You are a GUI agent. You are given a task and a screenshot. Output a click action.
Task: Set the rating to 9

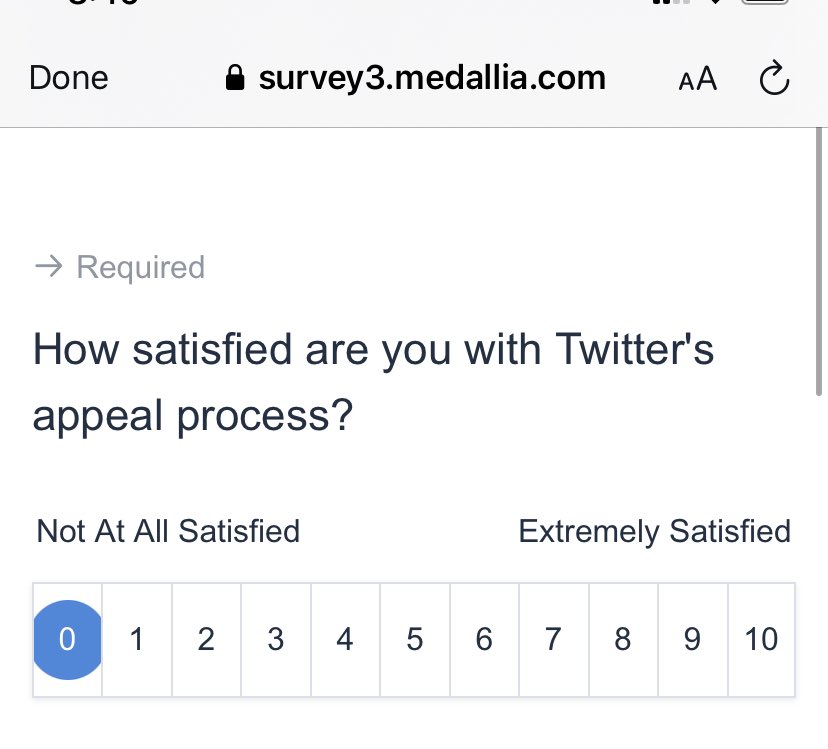click(x=692, y=640)
